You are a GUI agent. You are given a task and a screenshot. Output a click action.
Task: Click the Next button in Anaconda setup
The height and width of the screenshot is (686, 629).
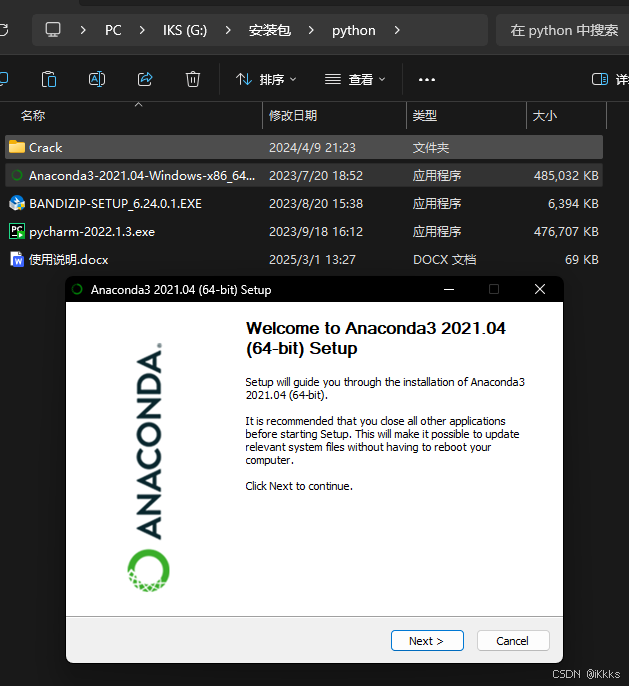tap(427, 640)
